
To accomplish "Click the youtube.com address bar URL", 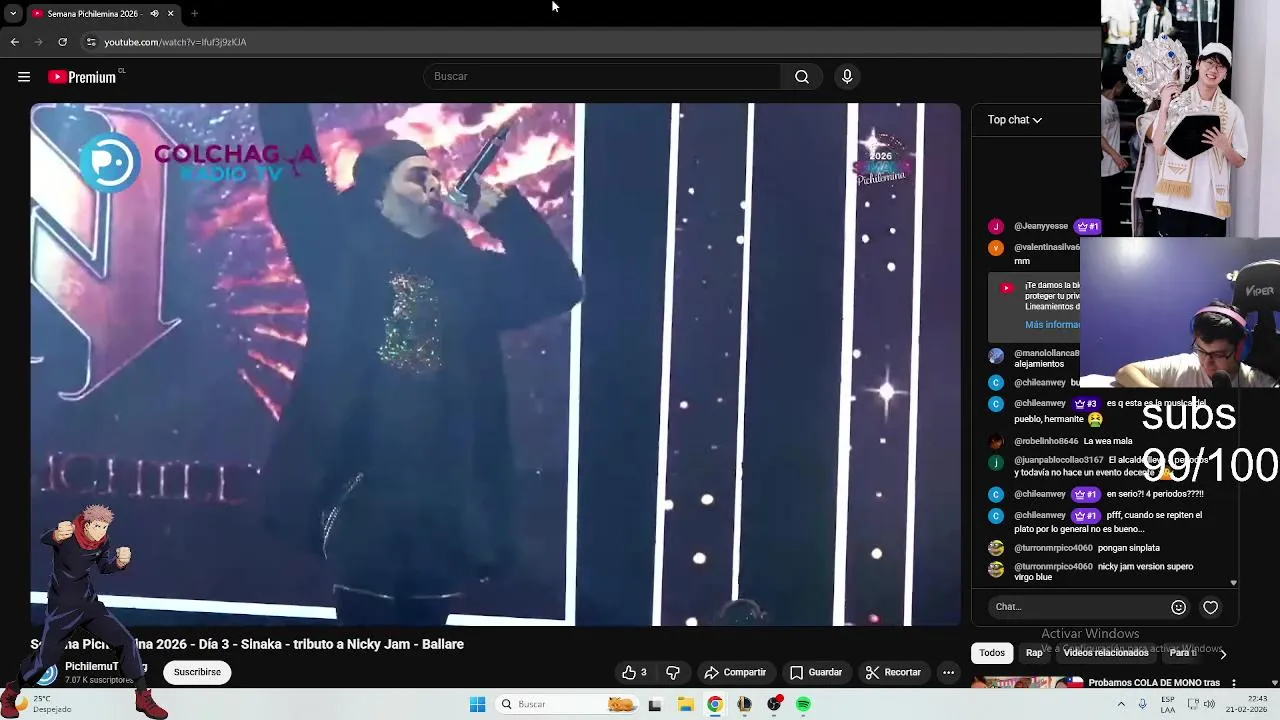I will pyautogui.click(x=175, y=42).
